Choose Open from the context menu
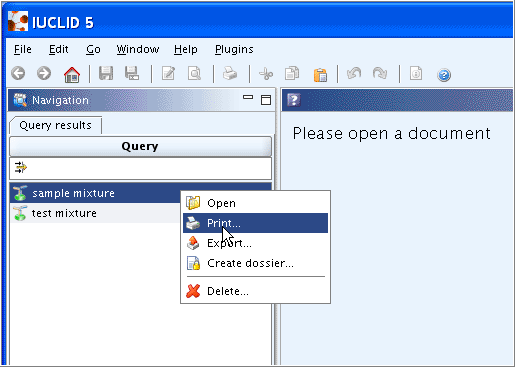515x367 pixels. coord(255,203)
